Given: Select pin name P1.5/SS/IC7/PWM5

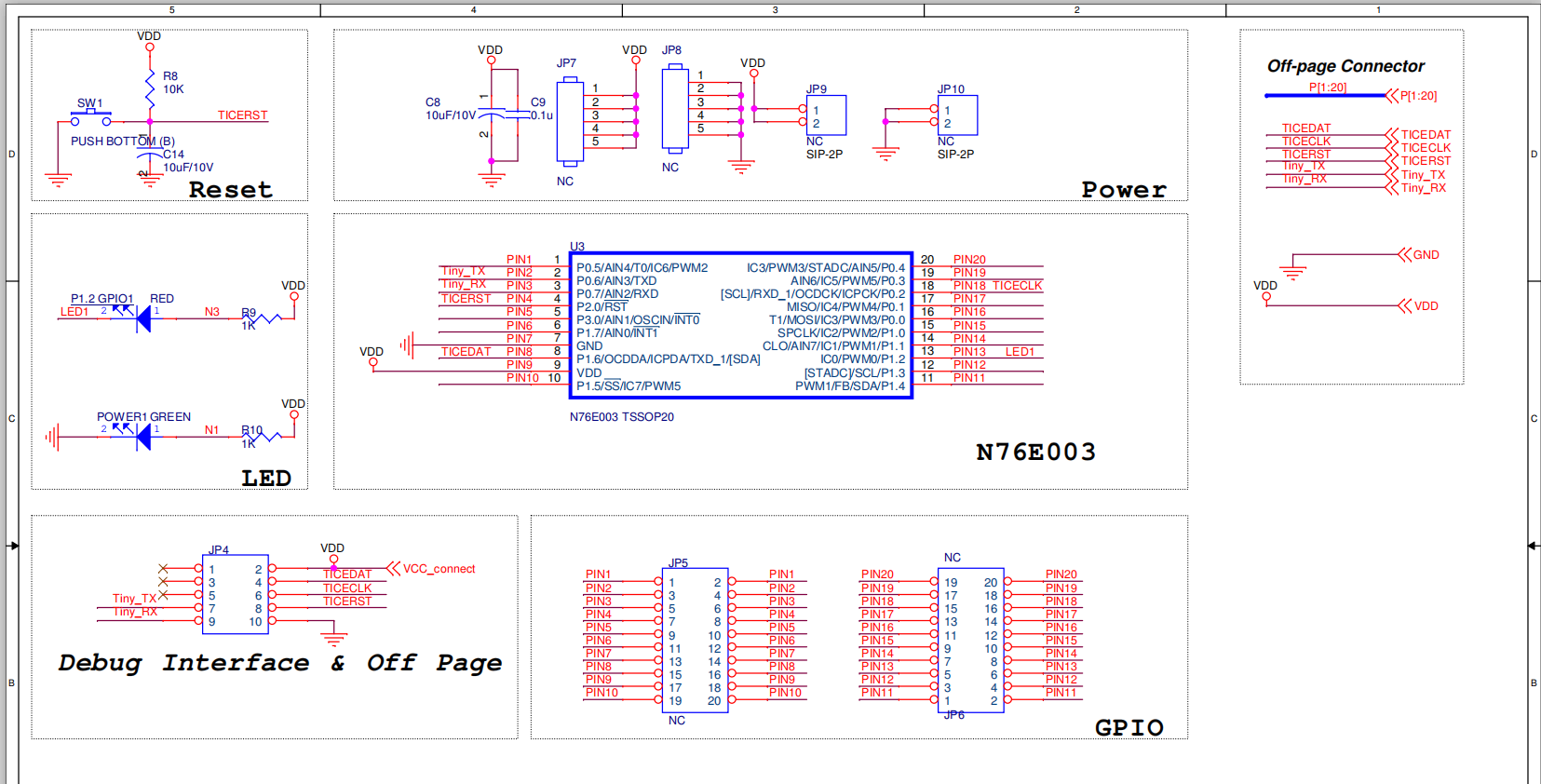Looking at the screenshot, I should tap(629, 386).
